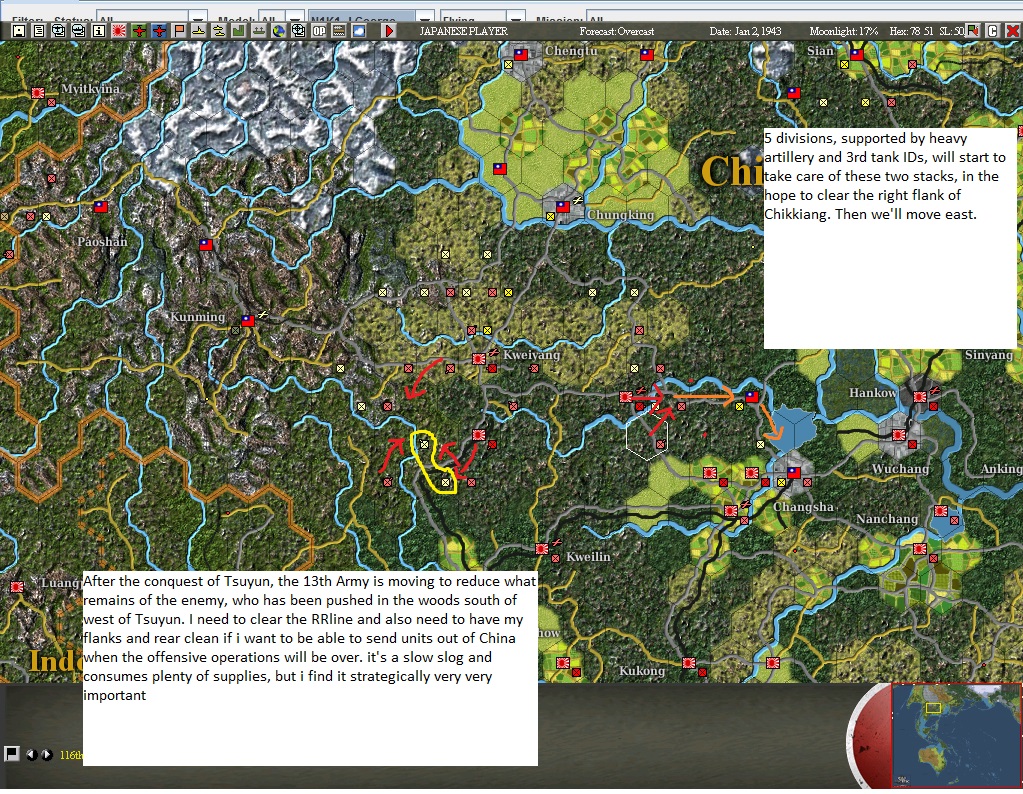Image resolution: width=1023 pixels, height=794 pixels.
Task: Click the 'Forecast: Overcast' status text
Action: (617, 31)
